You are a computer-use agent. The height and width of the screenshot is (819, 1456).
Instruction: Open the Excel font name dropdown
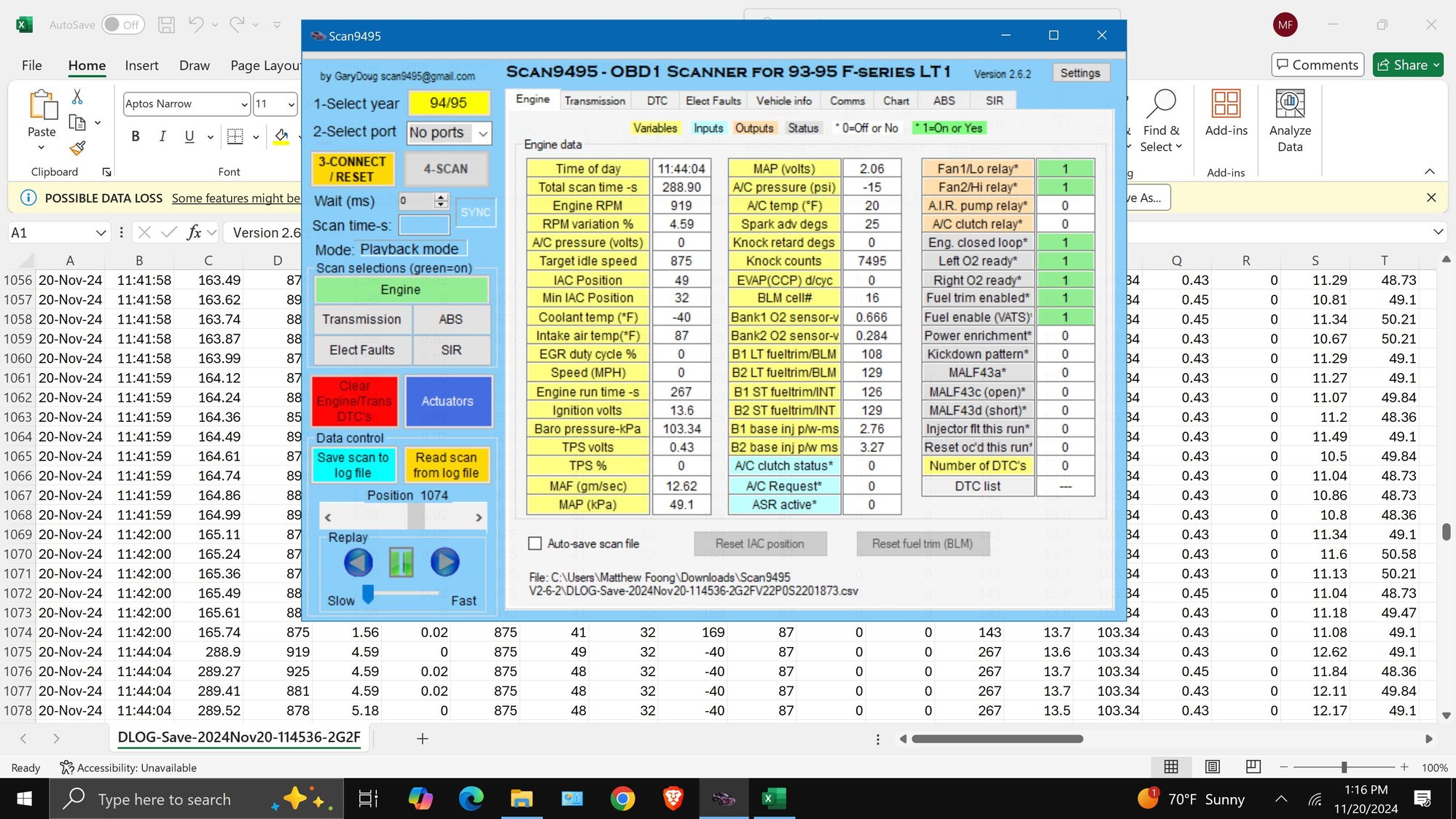pos(244,104)
